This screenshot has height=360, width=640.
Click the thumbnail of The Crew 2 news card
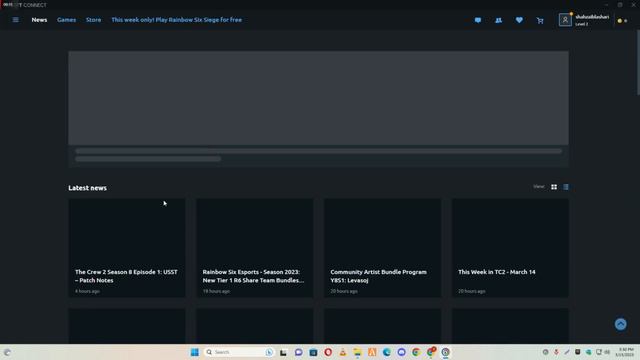tap(127, 231)
